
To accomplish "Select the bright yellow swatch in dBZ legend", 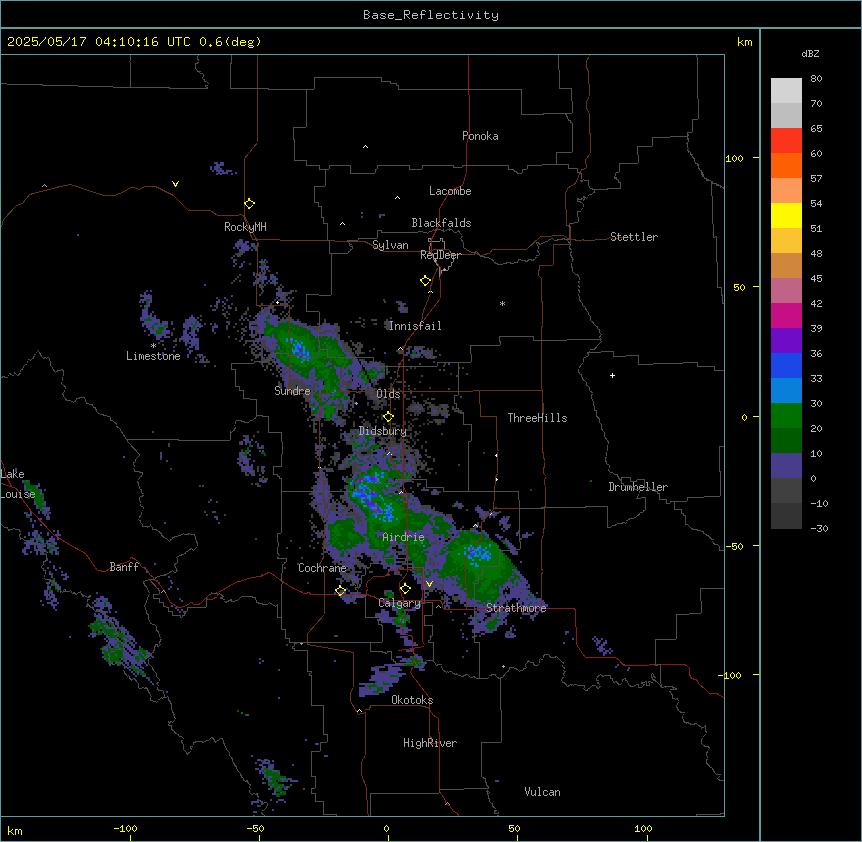I will coord(786,215).
